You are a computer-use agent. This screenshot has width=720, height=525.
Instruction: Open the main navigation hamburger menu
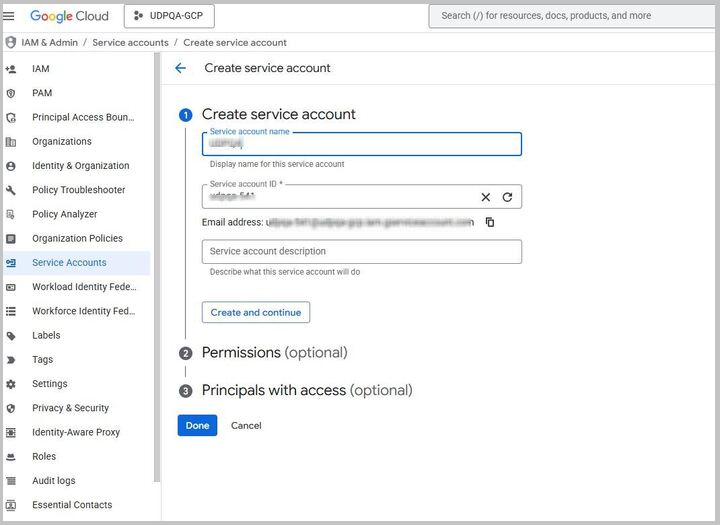coord(9,16)
